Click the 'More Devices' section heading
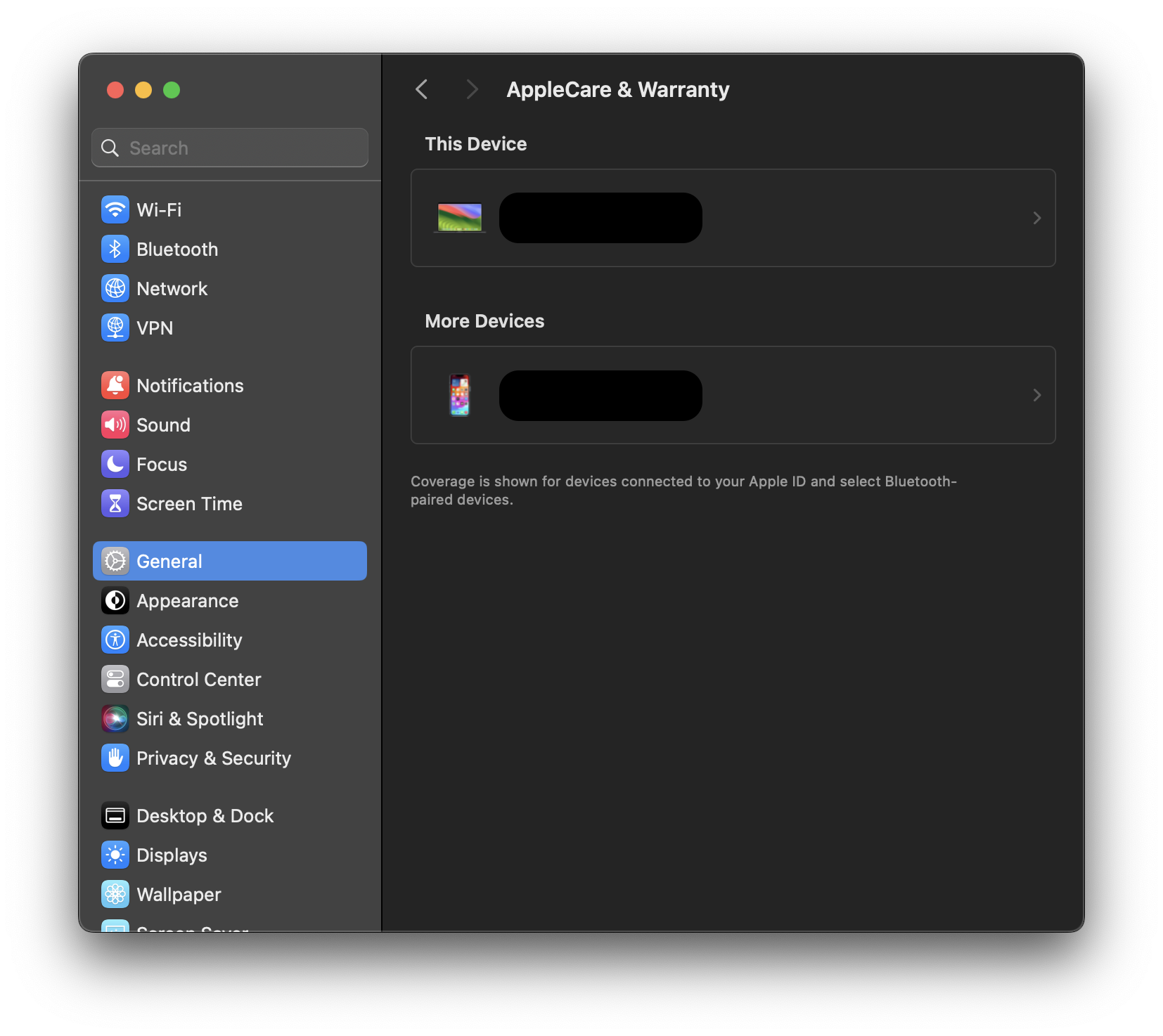Screen dimensions: 1163x1036 coord(484,320)
